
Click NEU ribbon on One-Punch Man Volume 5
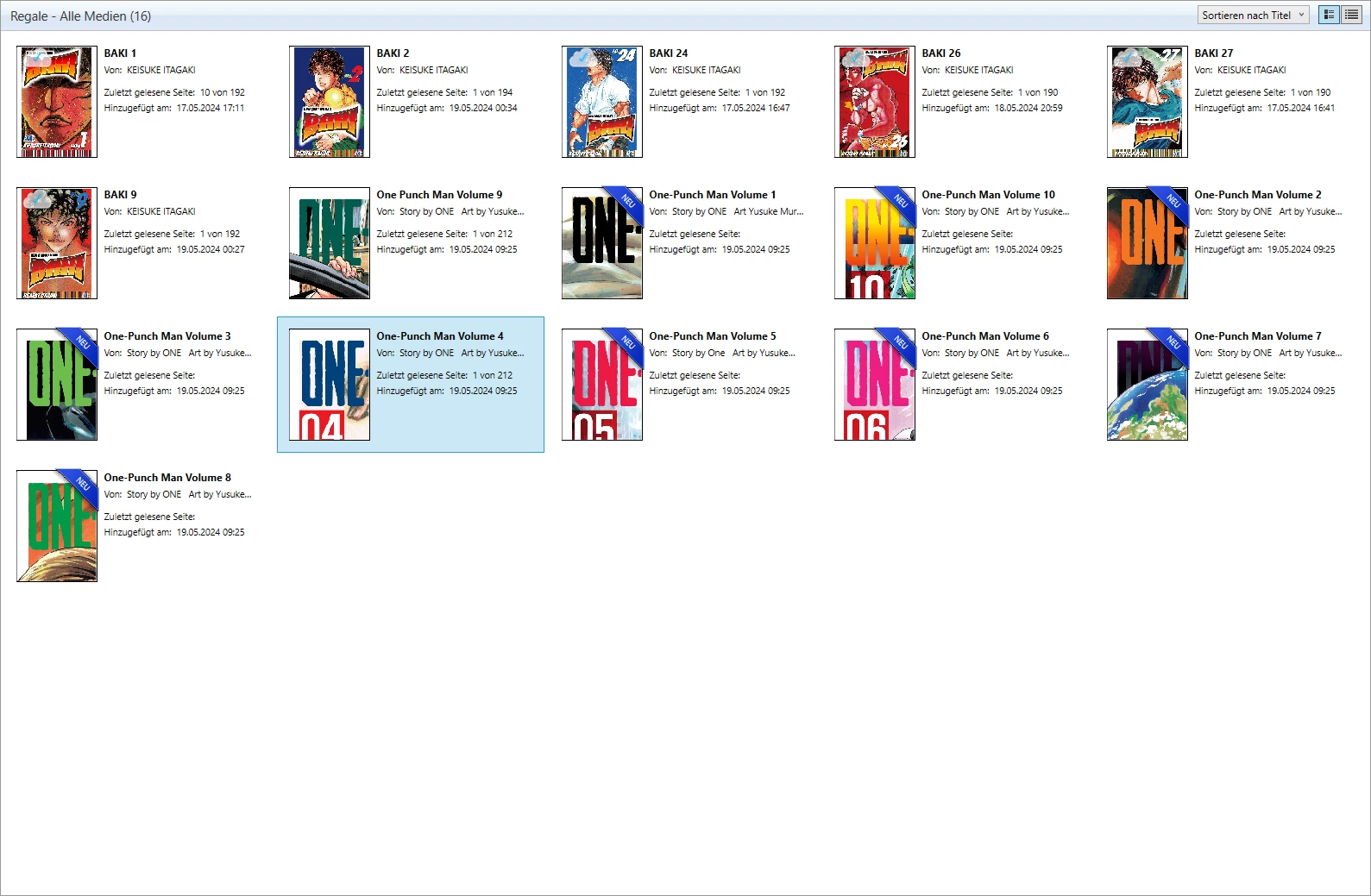point(626,344)
